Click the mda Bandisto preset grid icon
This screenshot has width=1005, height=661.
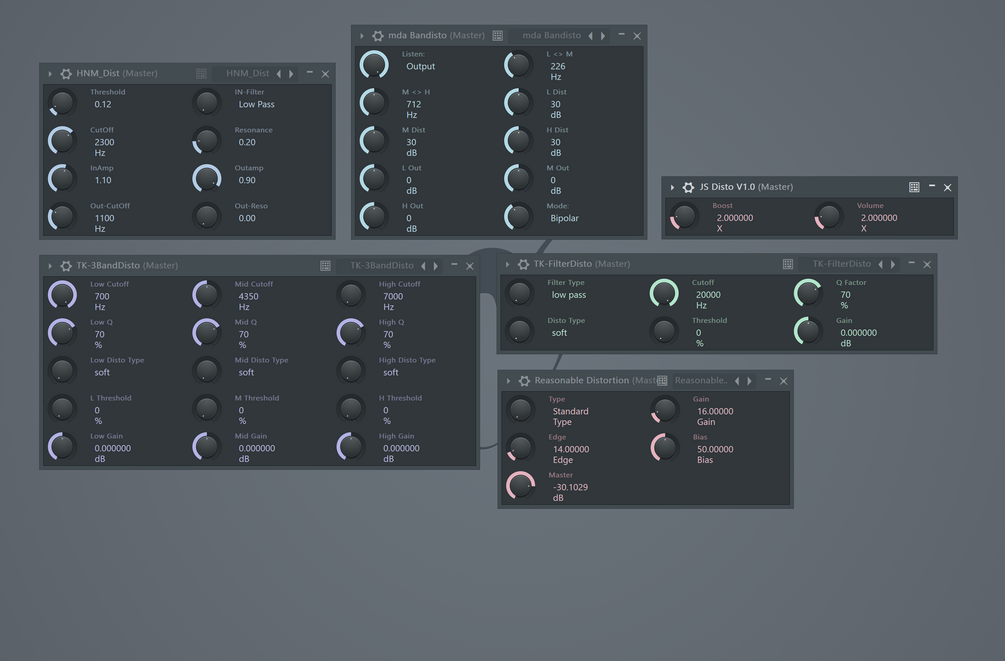click(497, 36)
